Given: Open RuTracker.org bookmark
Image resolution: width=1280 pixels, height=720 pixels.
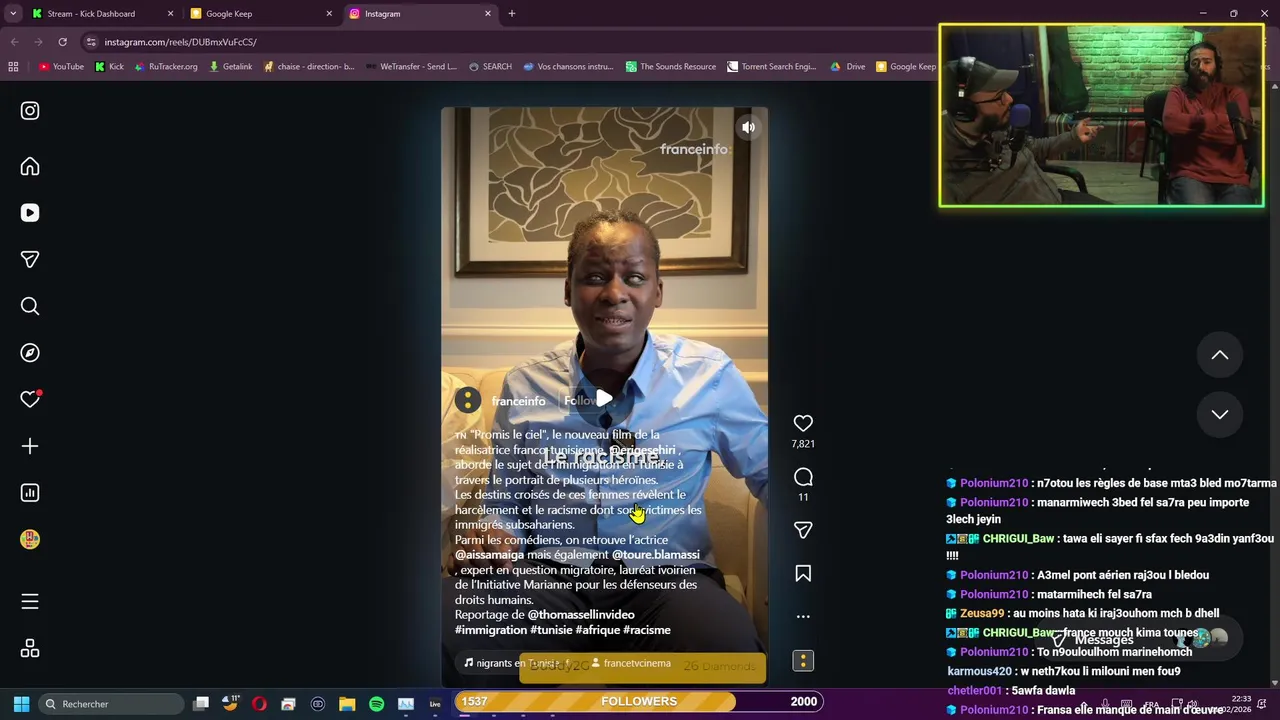Looking at the screenshot, I should tap(166, 67).
